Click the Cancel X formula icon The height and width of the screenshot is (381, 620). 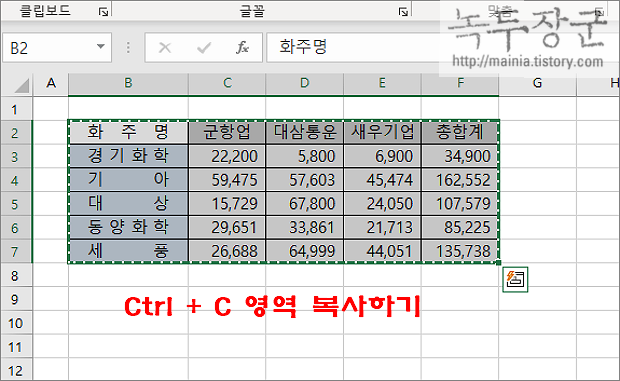click(x=164, y=48)
